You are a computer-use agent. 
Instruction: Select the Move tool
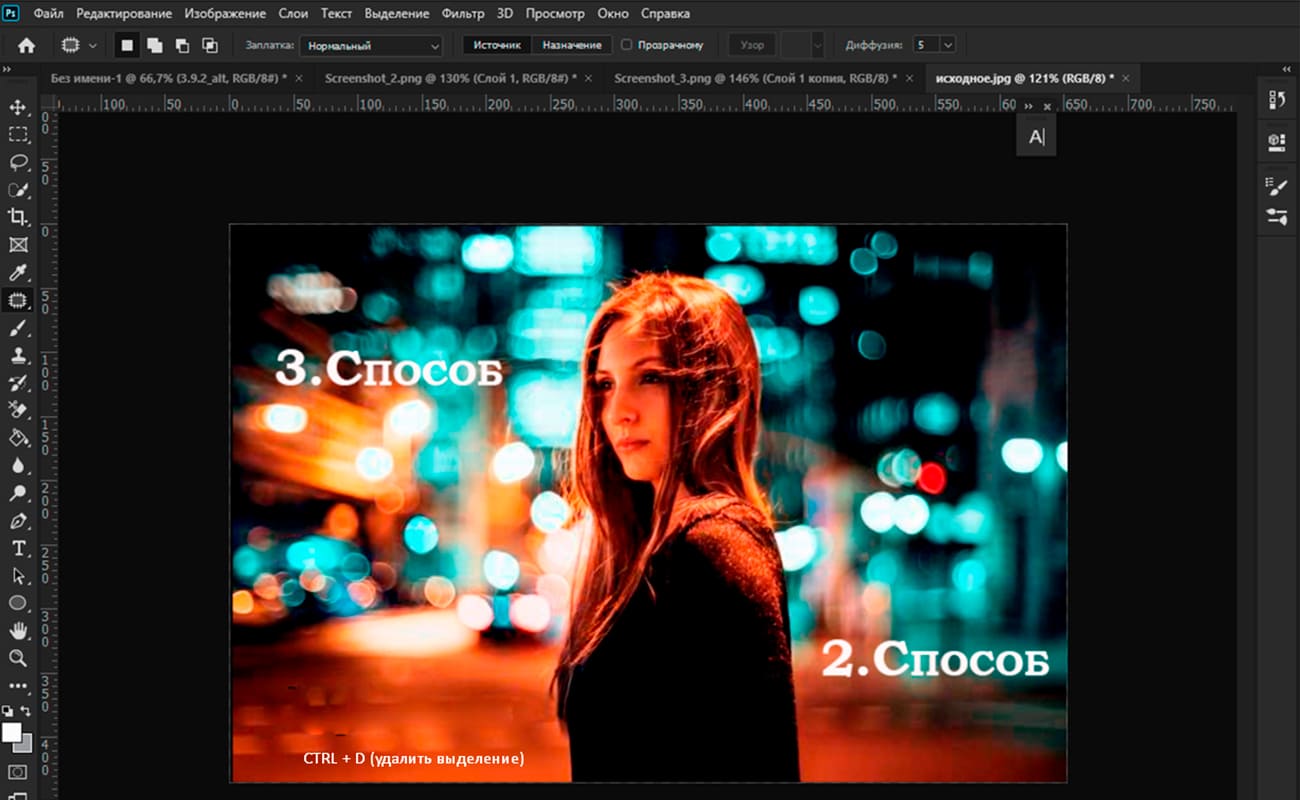pyautogui.click(x=18, y=107)
